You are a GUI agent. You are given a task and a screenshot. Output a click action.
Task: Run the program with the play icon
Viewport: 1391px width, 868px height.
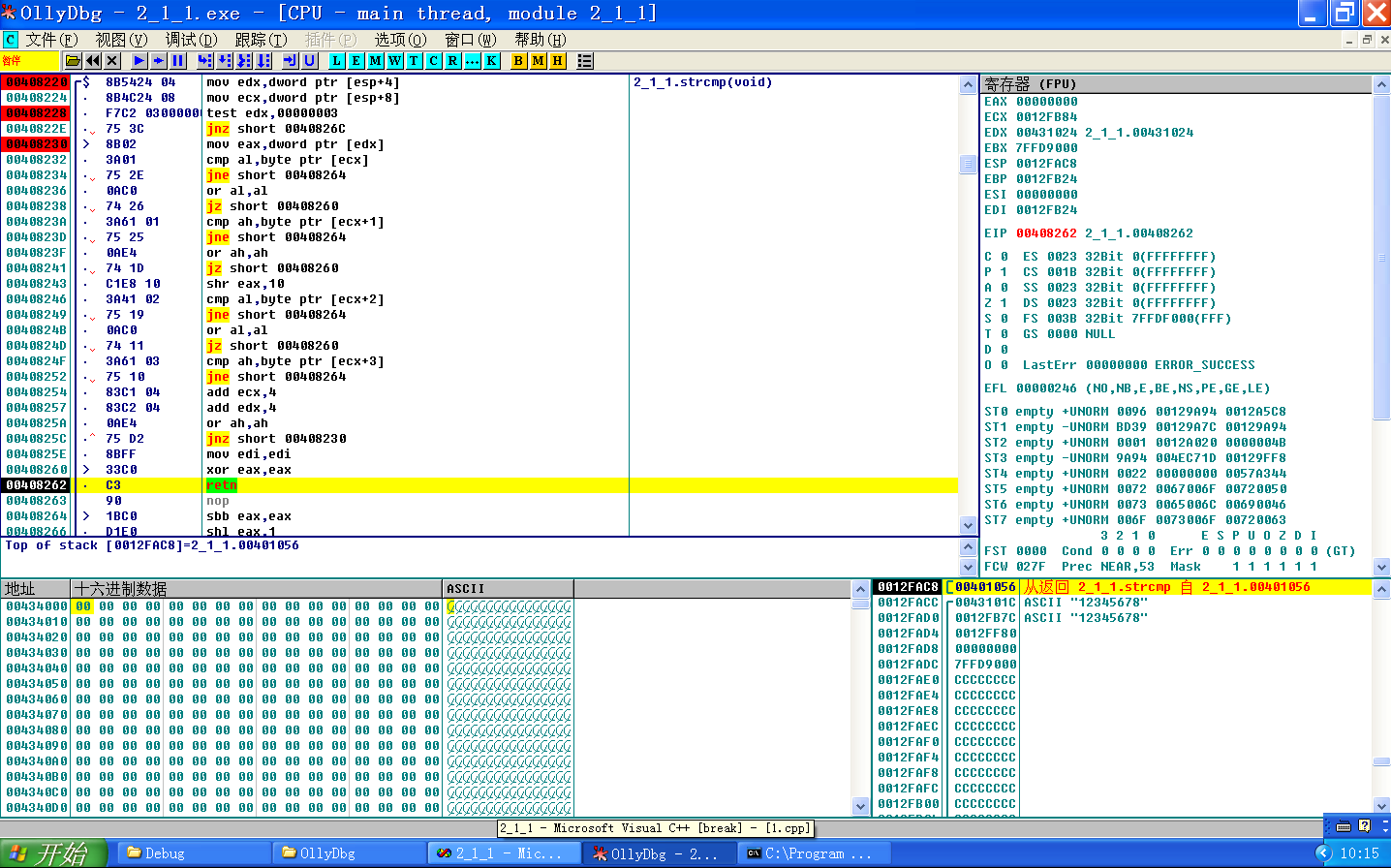(x=139, y=60)
